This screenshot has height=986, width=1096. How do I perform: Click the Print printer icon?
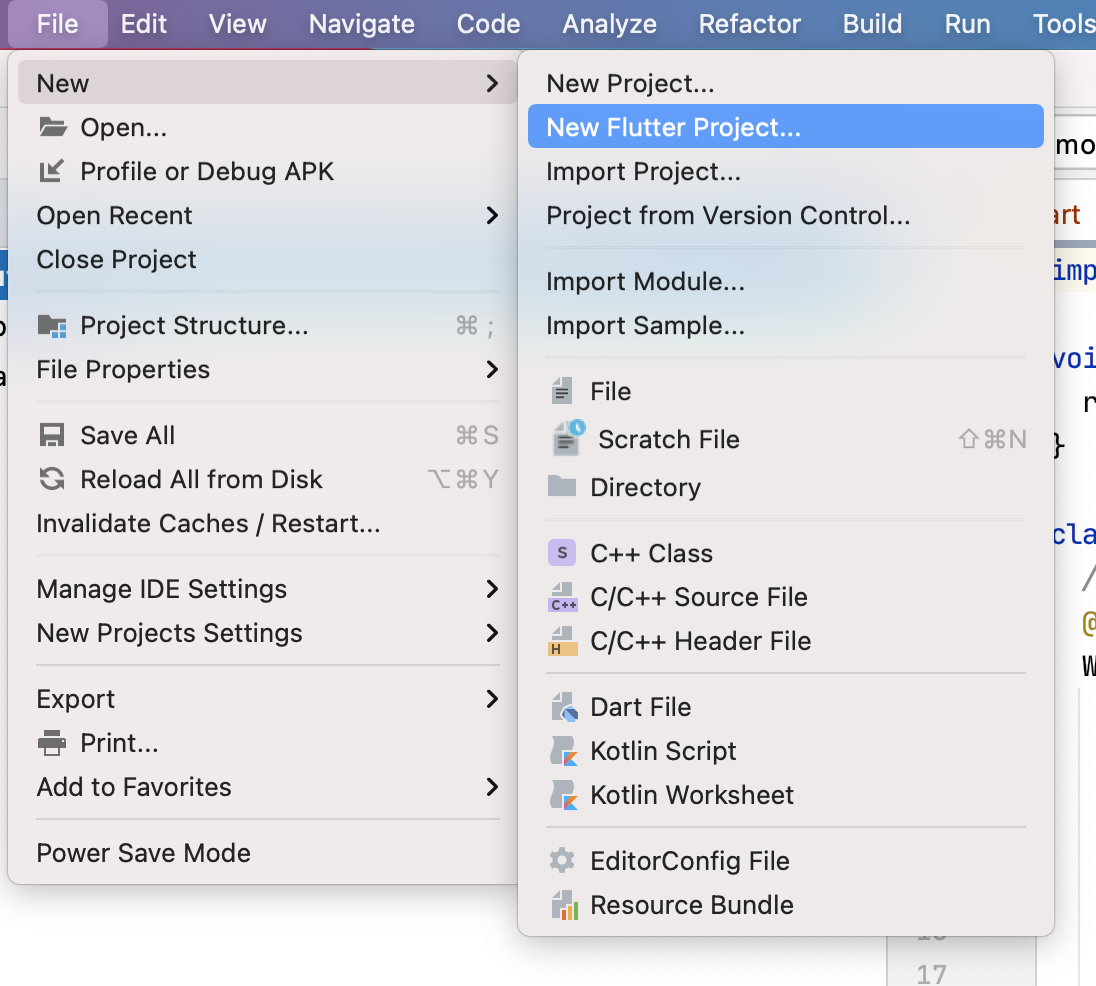click(x=52, y=743)
